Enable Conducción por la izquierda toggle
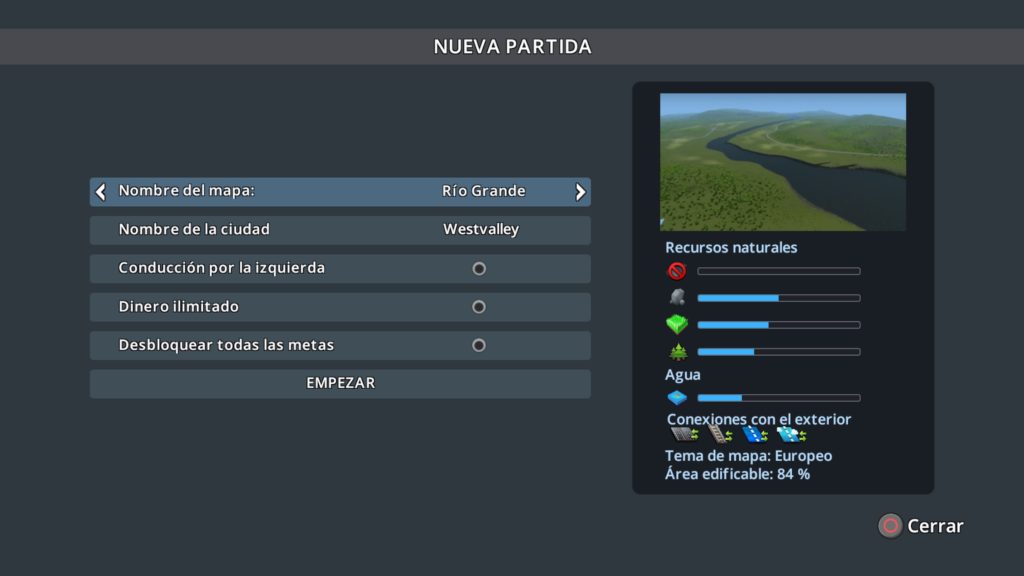Viewport: 1024px width, 576px height. pyautogui.click(x=479, y=269)
